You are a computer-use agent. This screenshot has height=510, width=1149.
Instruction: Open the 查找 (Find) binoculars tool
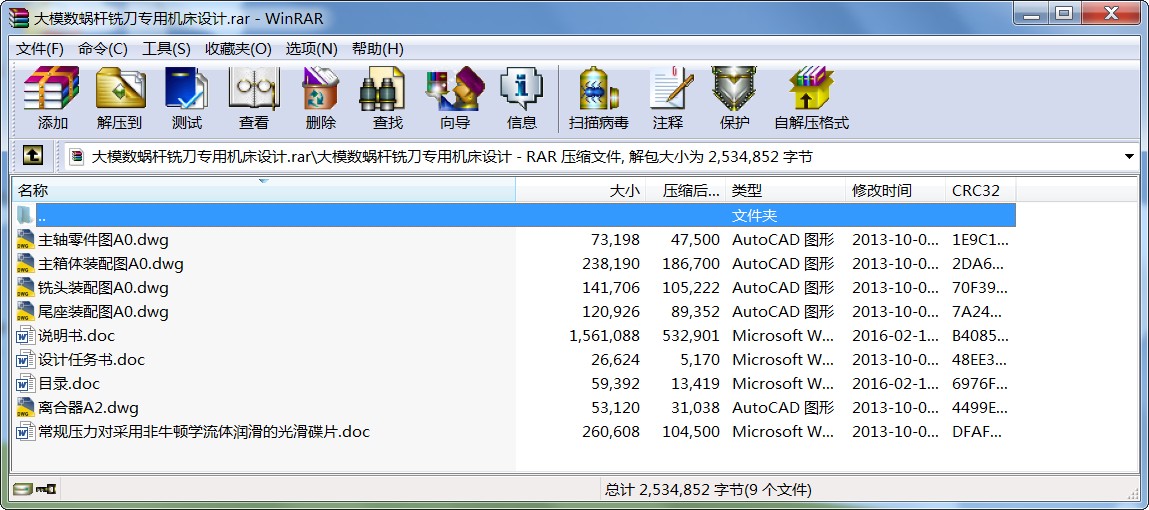pyautogui.click(x=387, y=98)
